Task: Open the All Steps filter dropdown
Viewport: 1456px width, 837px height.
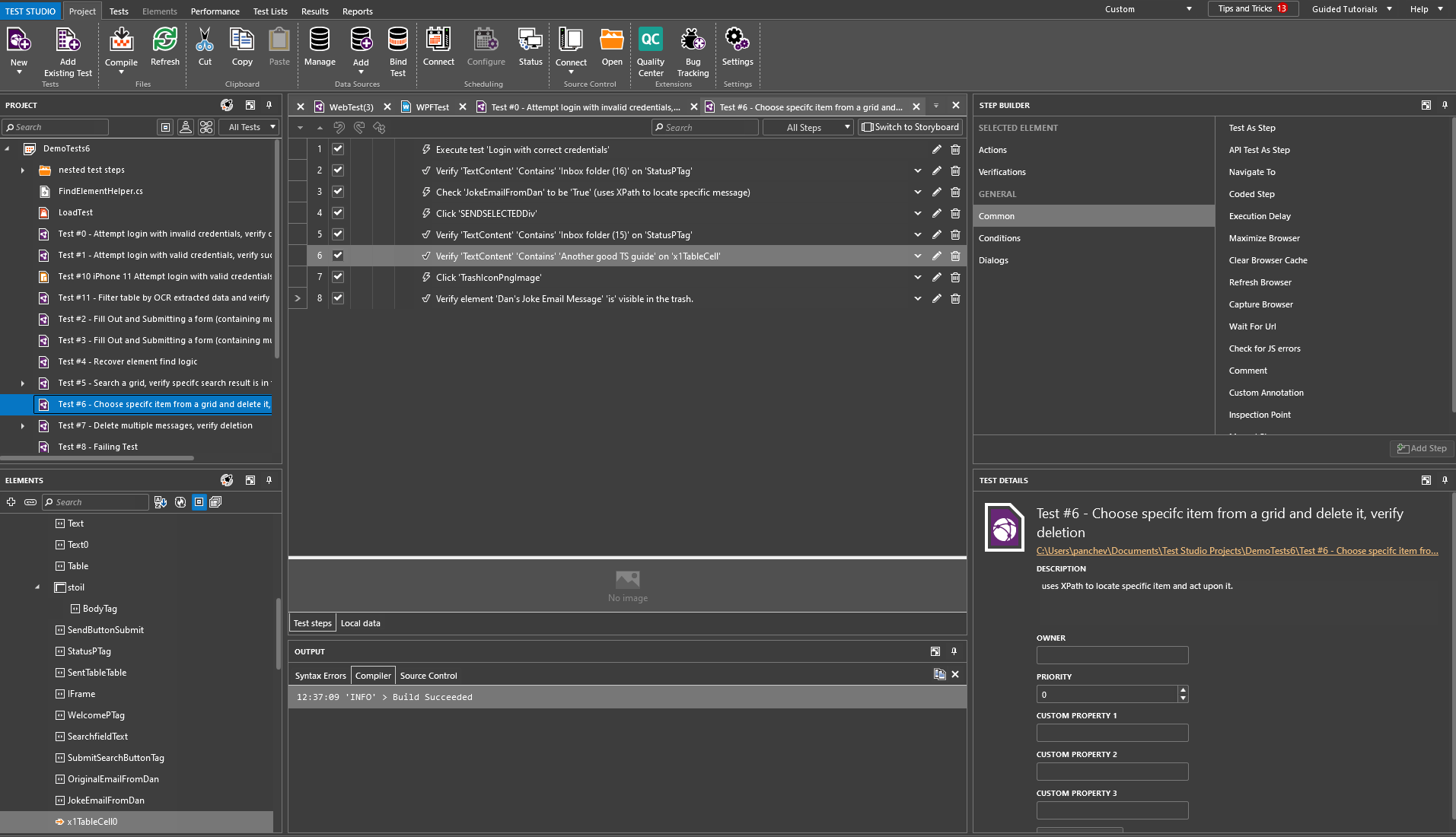Action: pyautogui.click(x=808, y=127)
